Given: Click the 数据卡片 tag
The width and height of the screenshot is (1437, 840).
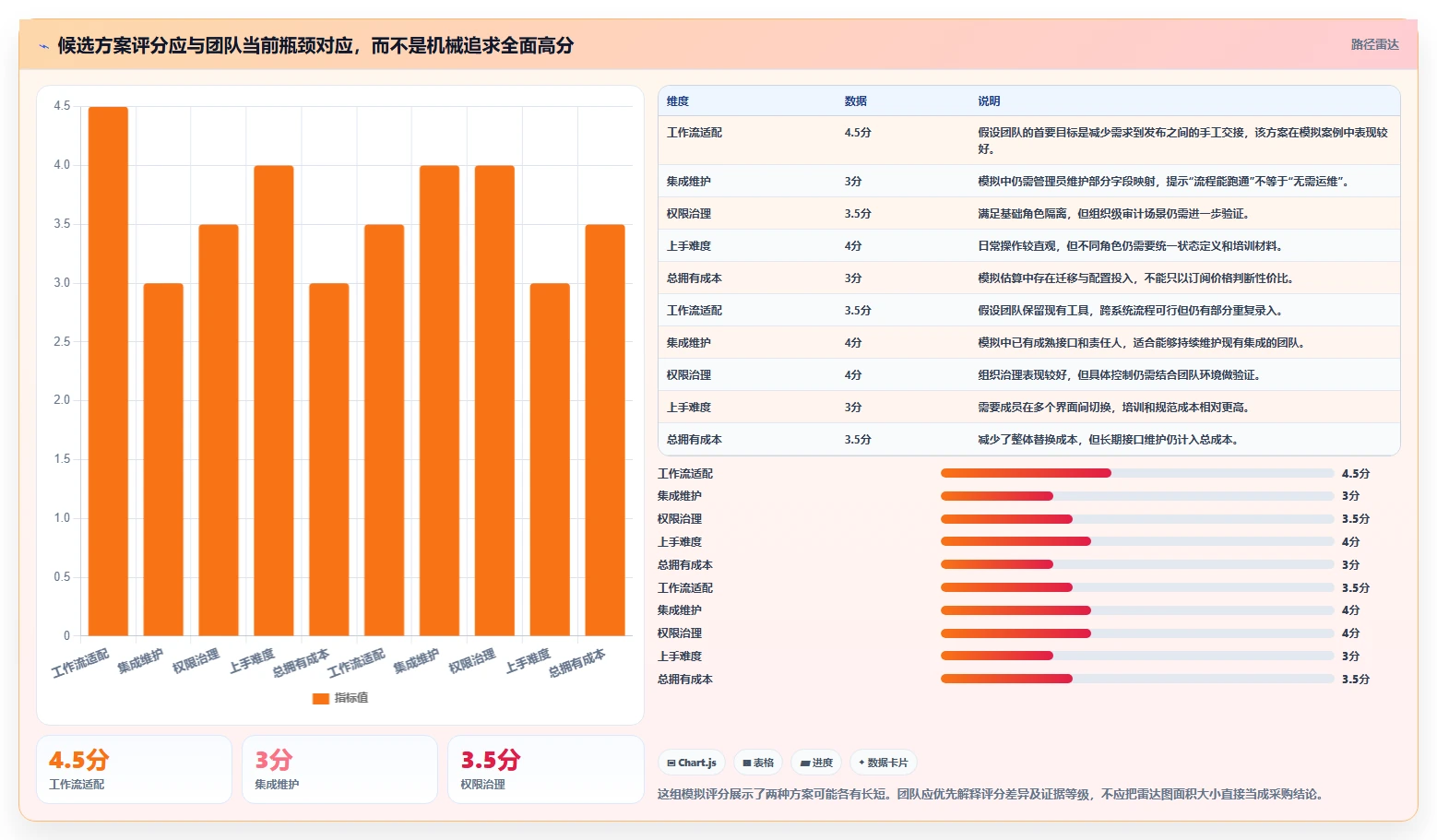Looking at the screenshot, I should [x=884, y=763].
